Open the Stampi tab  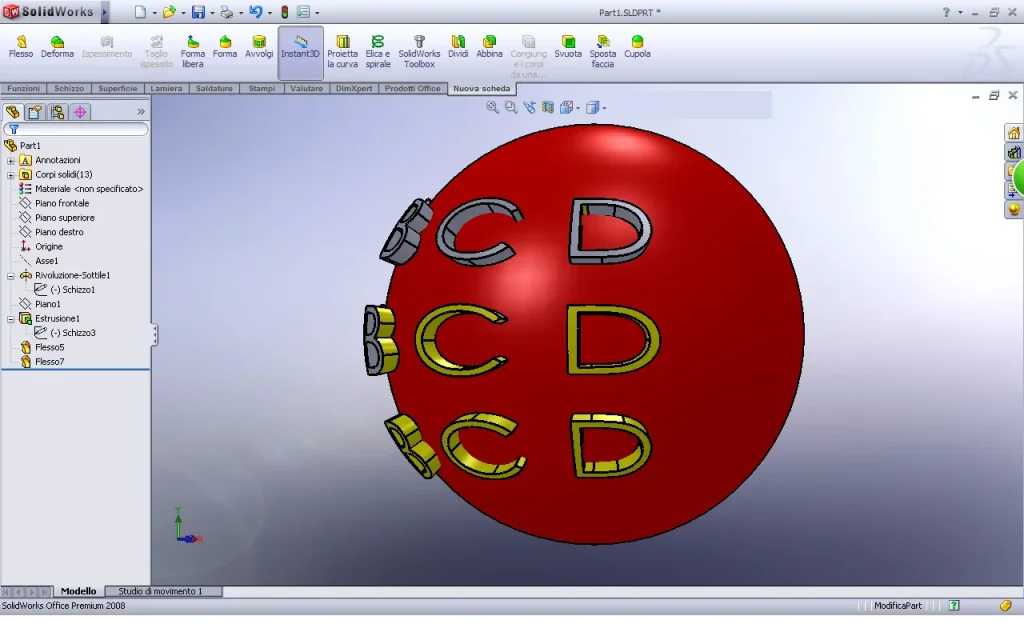(x=262, y=88)
